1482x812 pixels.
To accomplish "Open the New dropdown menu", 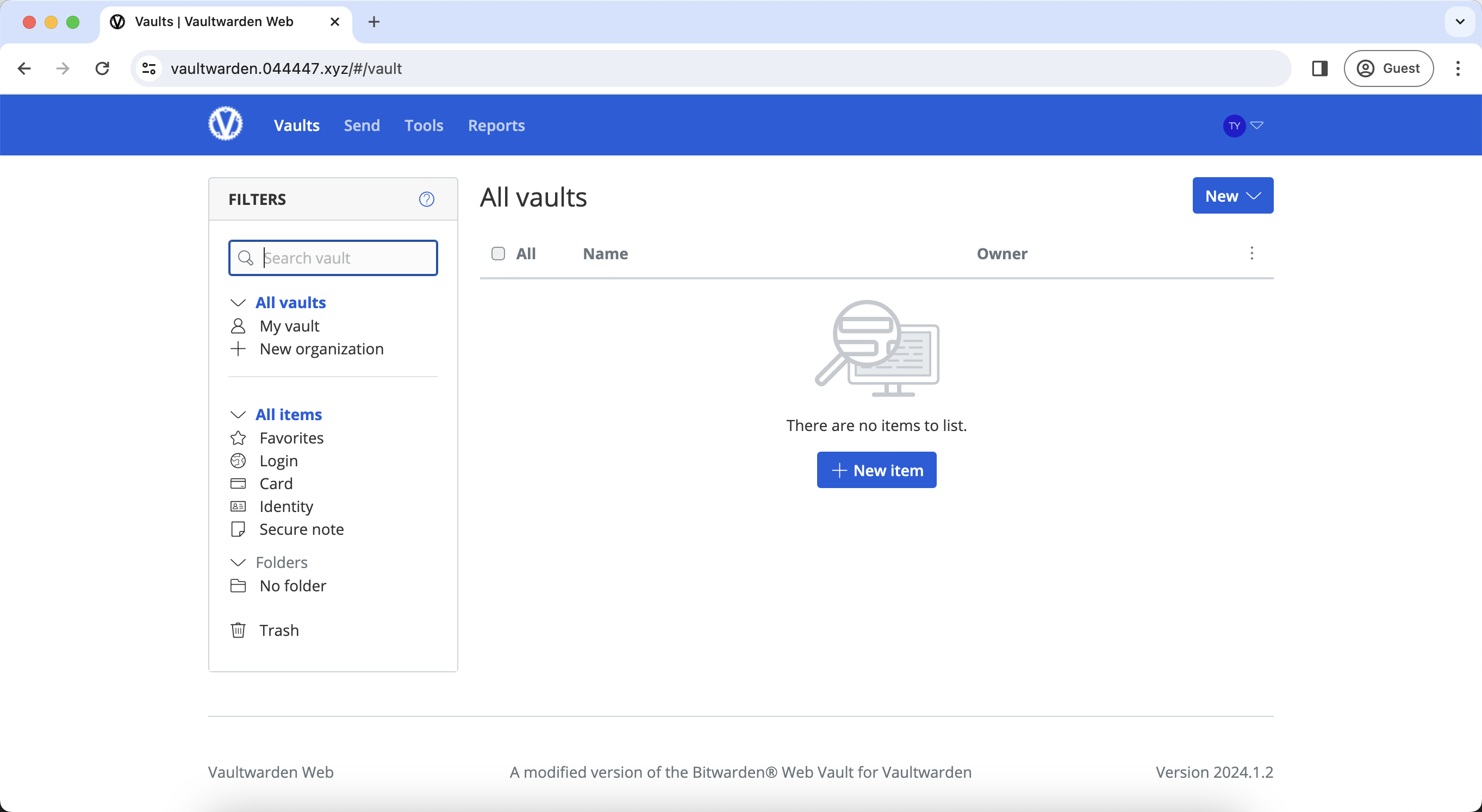I will point(1232,196).
